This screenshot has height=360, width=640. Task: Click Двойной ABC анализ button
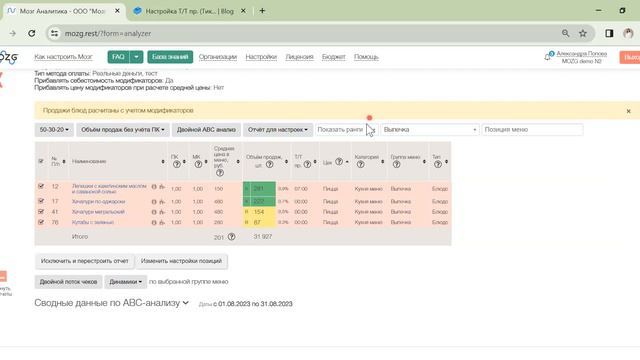point(206,130)
